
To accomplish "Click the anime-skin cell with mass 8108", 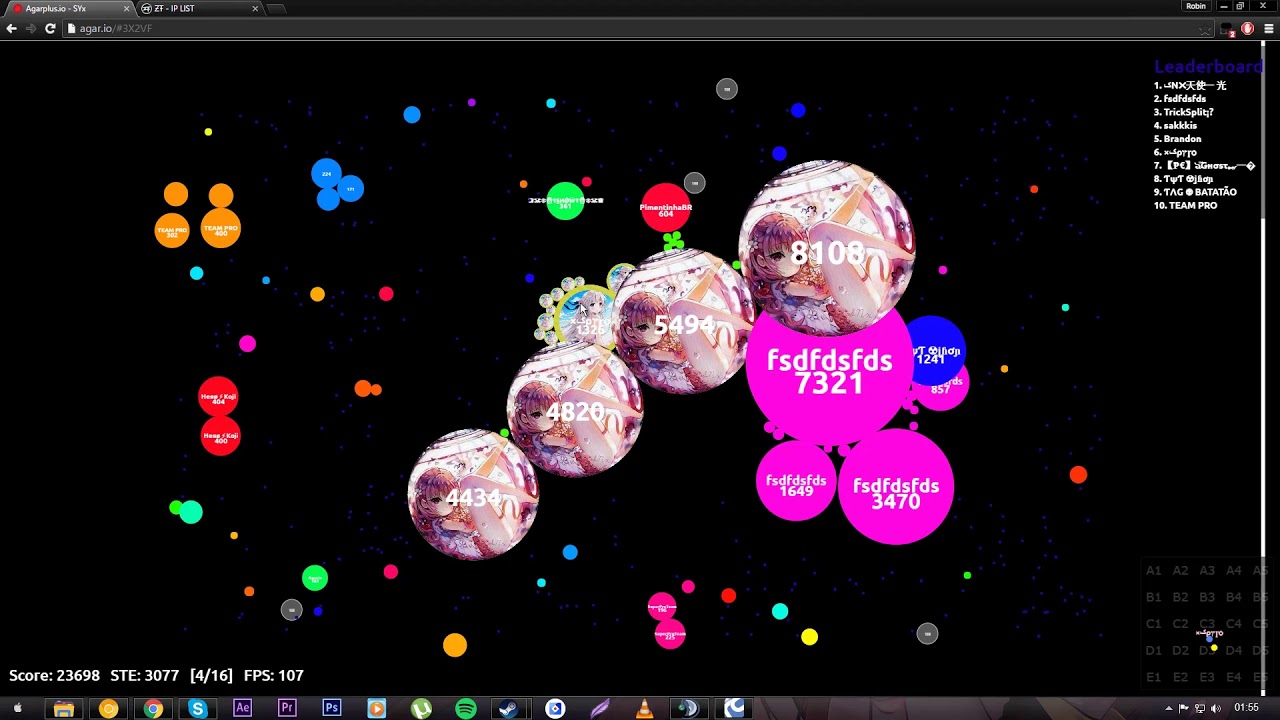I will pyautogui.click(x=826, y=247).
